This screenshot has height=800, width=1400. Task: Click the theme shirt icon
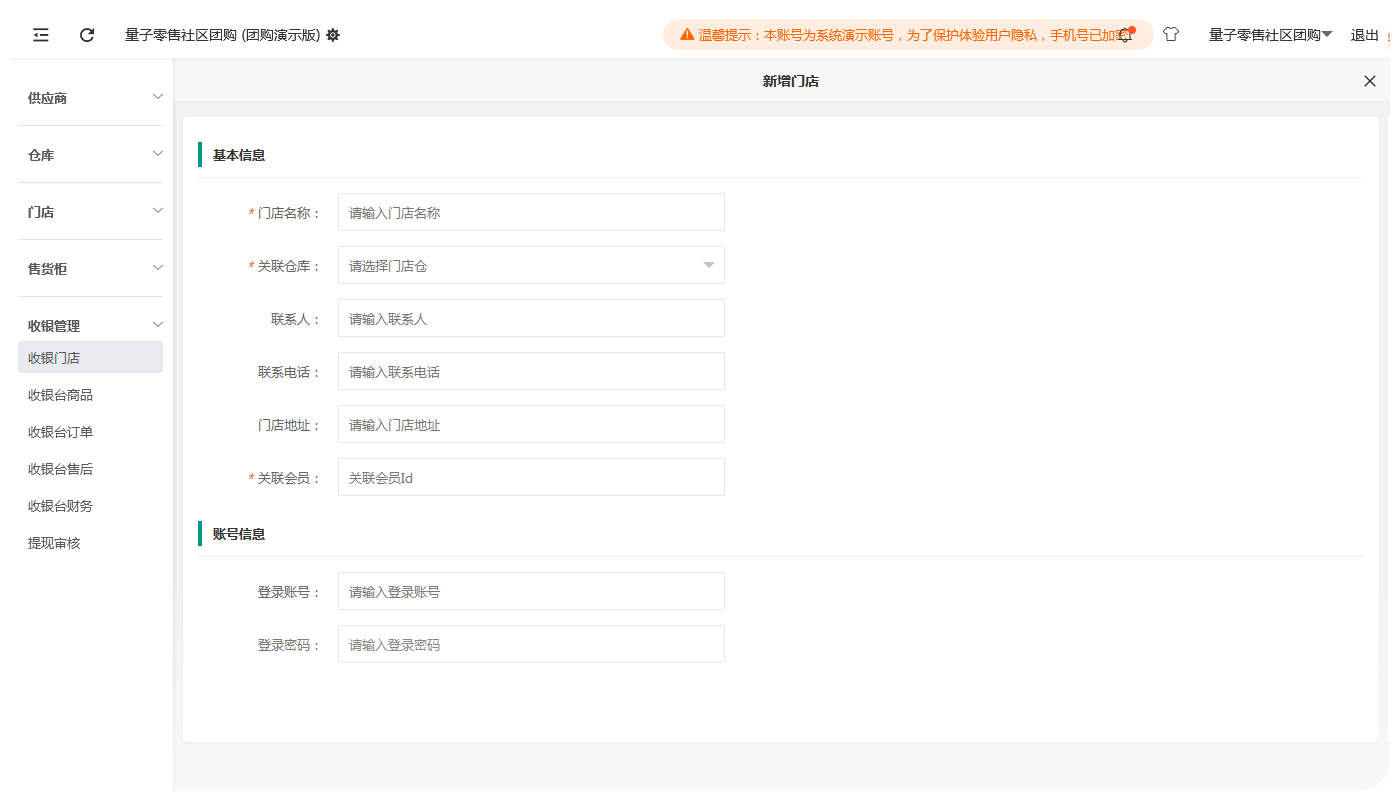pos(1171,35)
